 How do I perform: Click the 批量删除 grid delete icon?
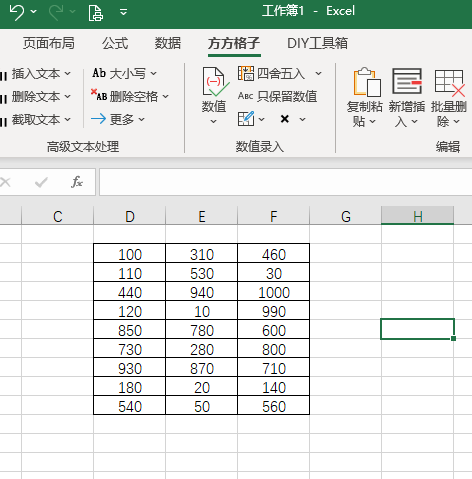coord(450,83)
